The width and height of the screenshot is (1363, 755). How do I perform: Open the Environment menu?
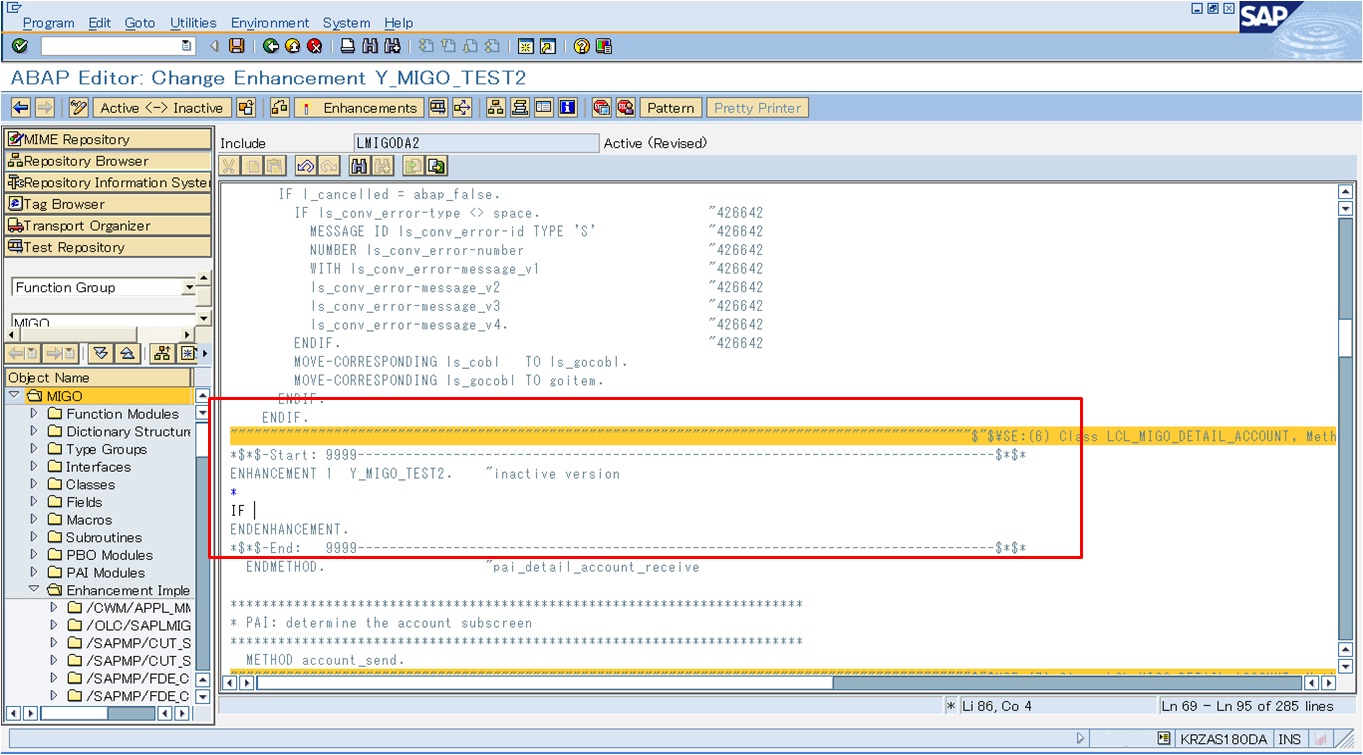point(270,22)
